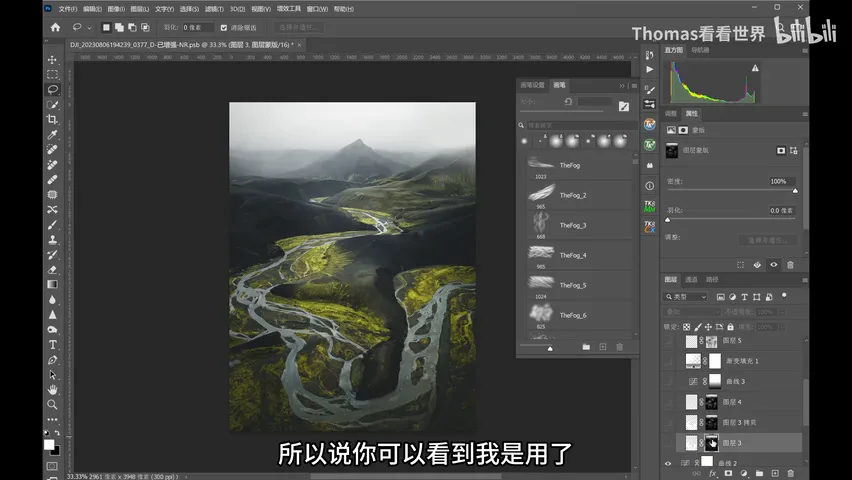Open the TK8 MM panel icon

(x=650, y=206)
